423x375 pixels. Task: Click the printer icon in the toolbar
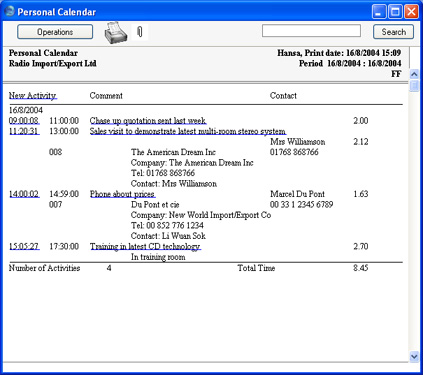click(x=116, y=32)
